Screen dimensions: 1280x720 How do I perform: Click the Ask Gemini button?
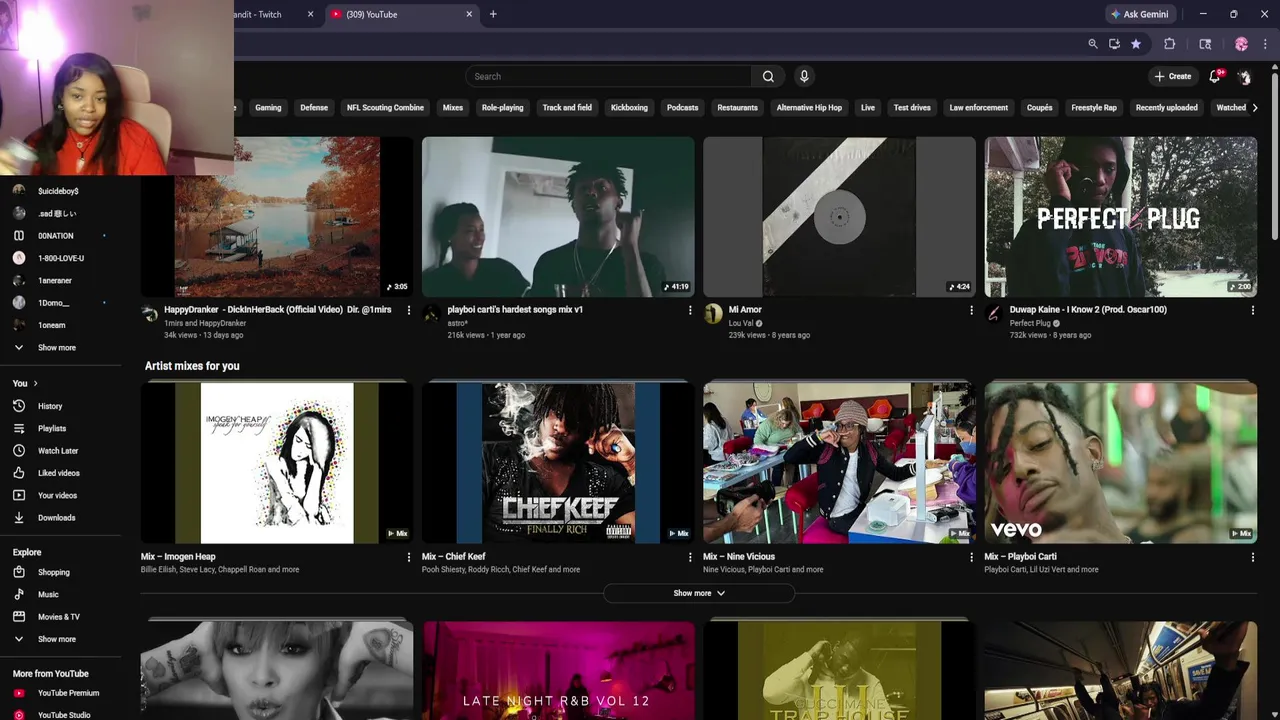1139,14
